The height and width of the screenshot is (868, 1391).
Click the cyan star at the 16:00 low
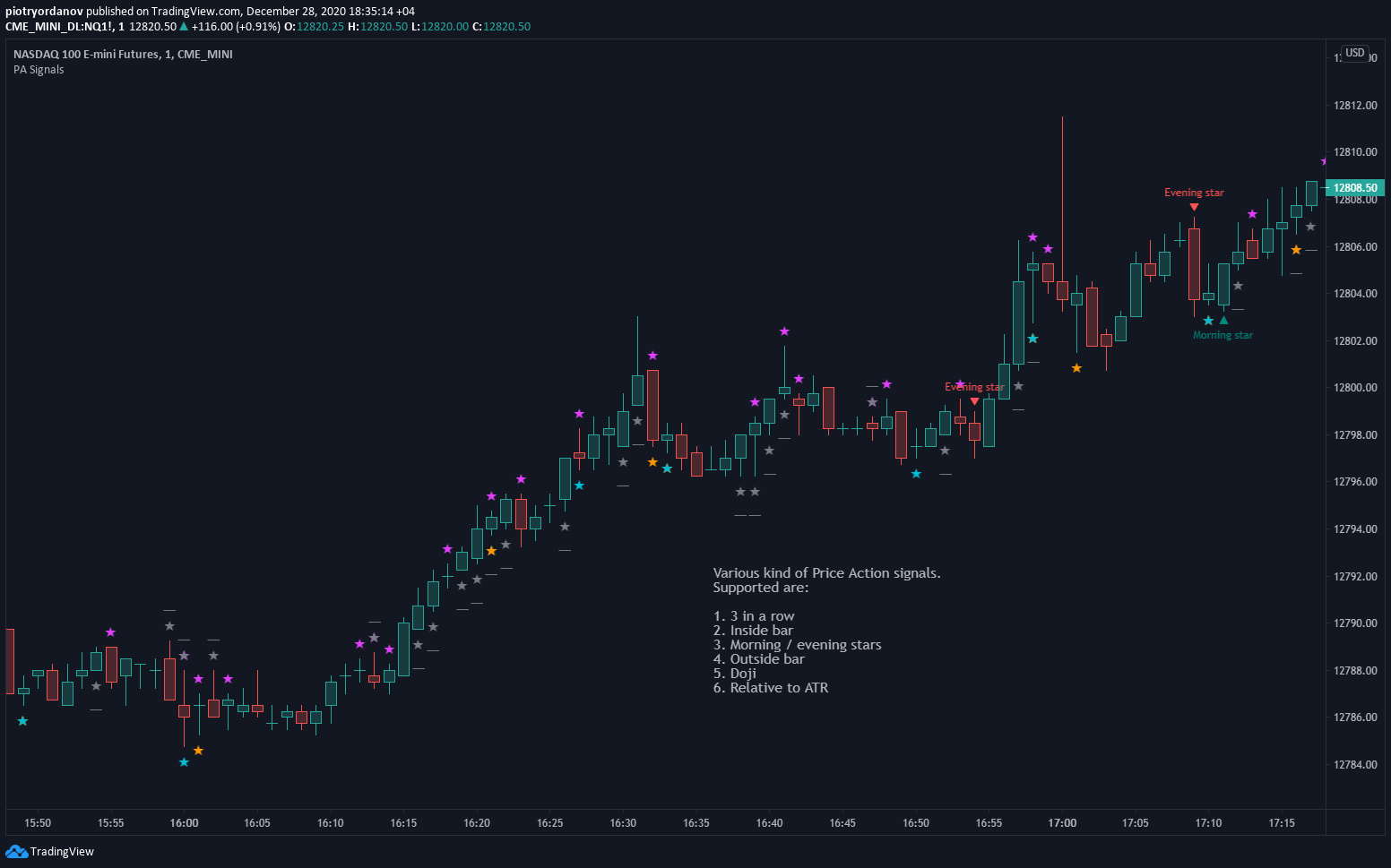click(184, 762)
